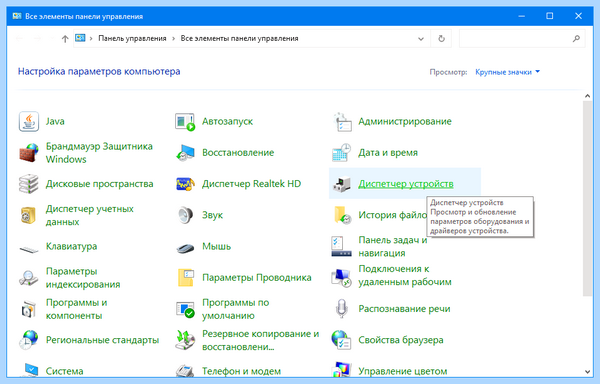Screen dimensions: 600x384
Task: Click the Дисковые пространства link text
Action: click(99, 184)
